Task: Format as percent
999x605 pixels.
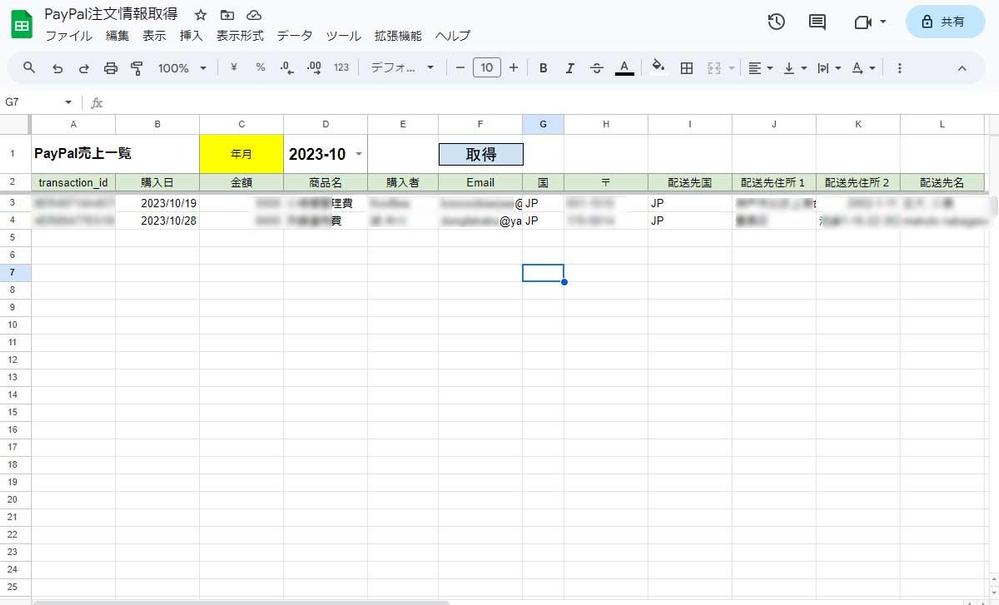Action: [260, 68]
